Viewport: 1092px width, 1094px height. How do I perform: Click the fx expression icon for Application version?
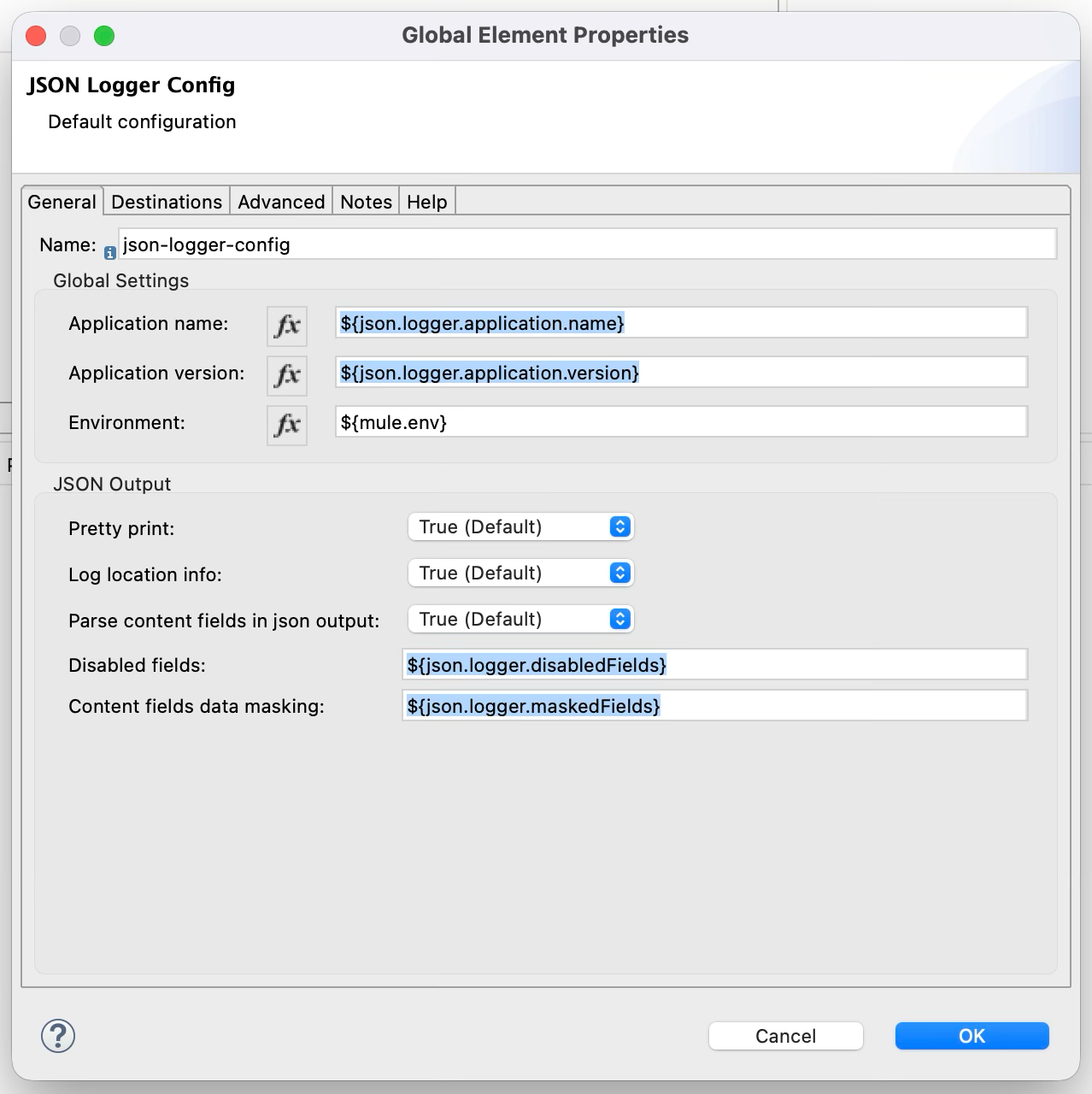[x=286, y=375]
